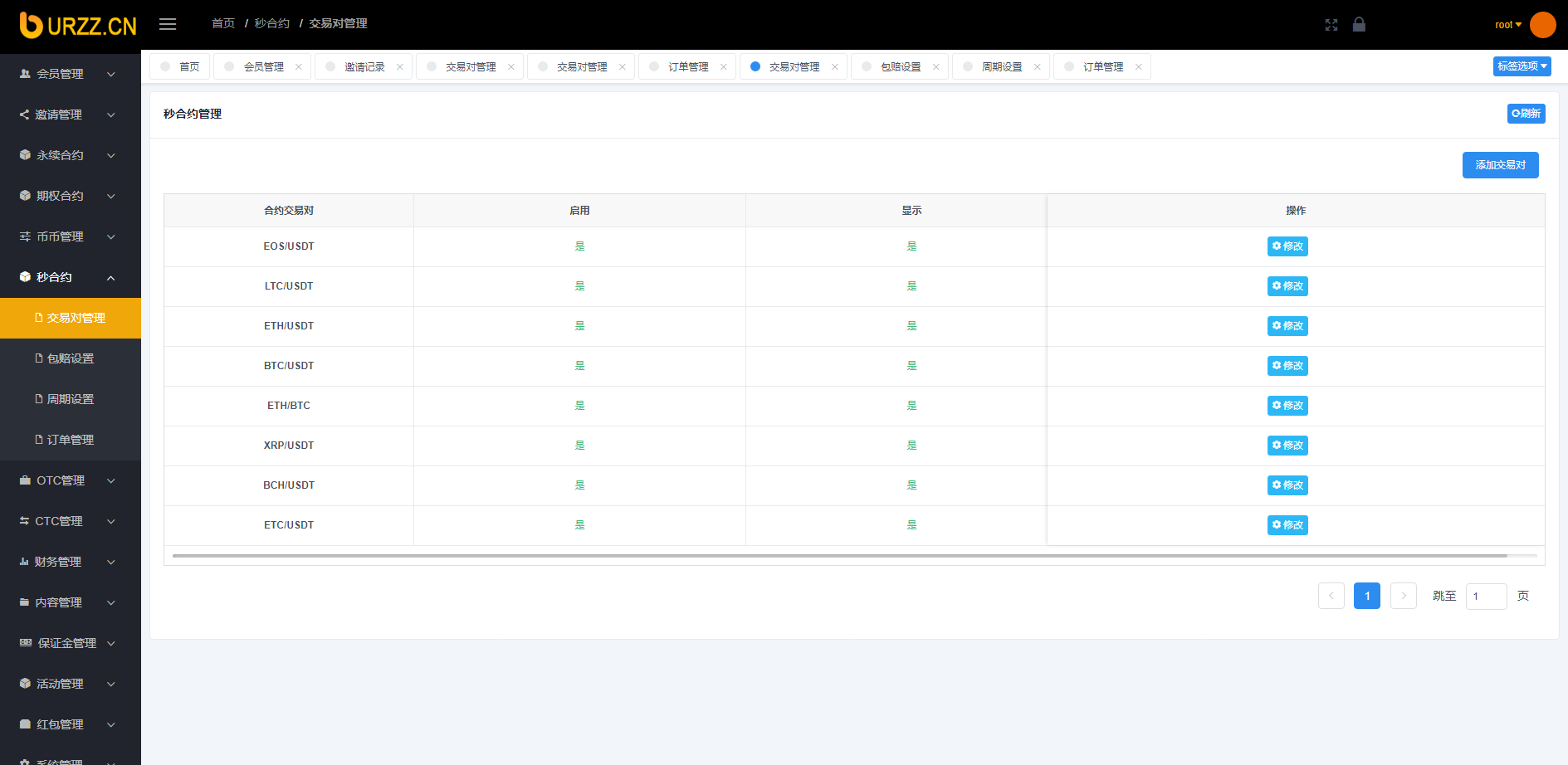The image size is (1568, 765).
Task: Click the 添加交易对 button
Action: 1500,165
